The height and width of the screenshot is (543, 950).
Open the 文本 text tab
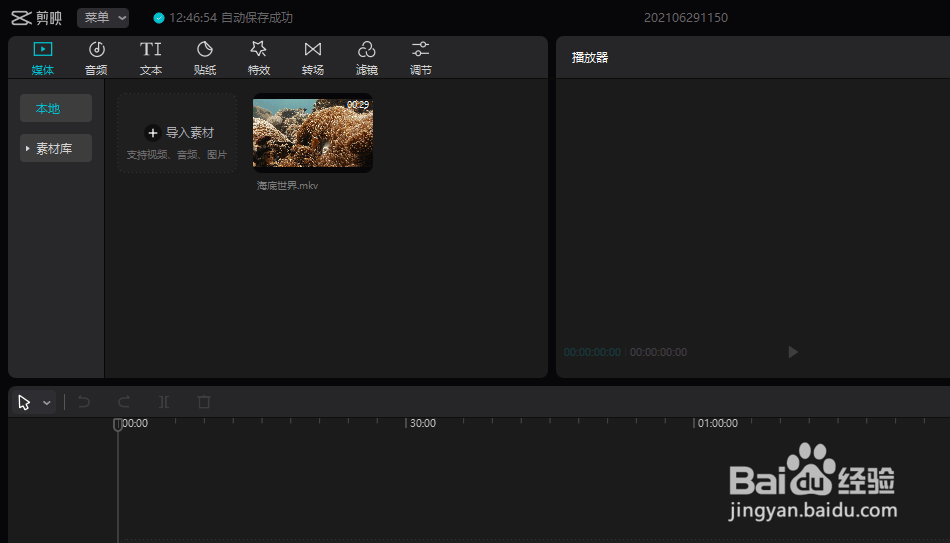pyautogui.click(x=151, y=58)
